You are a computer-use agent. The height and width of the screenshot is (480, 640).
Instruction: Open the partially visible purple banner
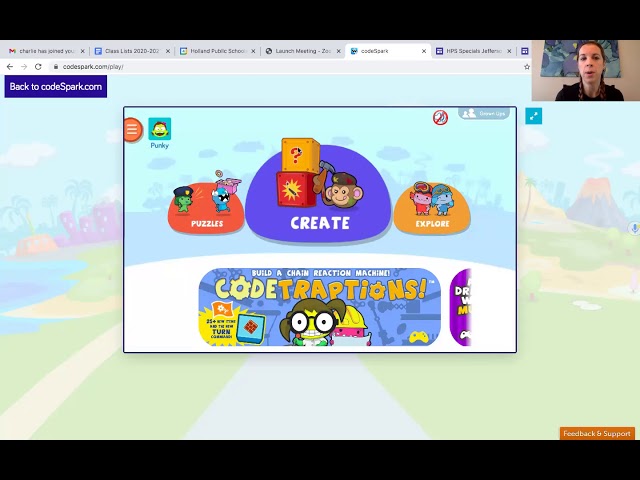click(x=461, y=307)
